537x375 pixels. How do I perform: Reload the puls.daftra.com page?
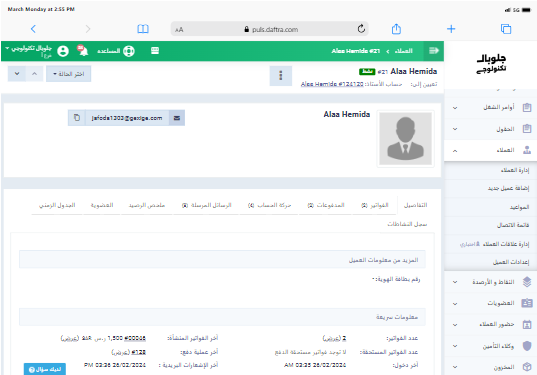tap(361, 29)
